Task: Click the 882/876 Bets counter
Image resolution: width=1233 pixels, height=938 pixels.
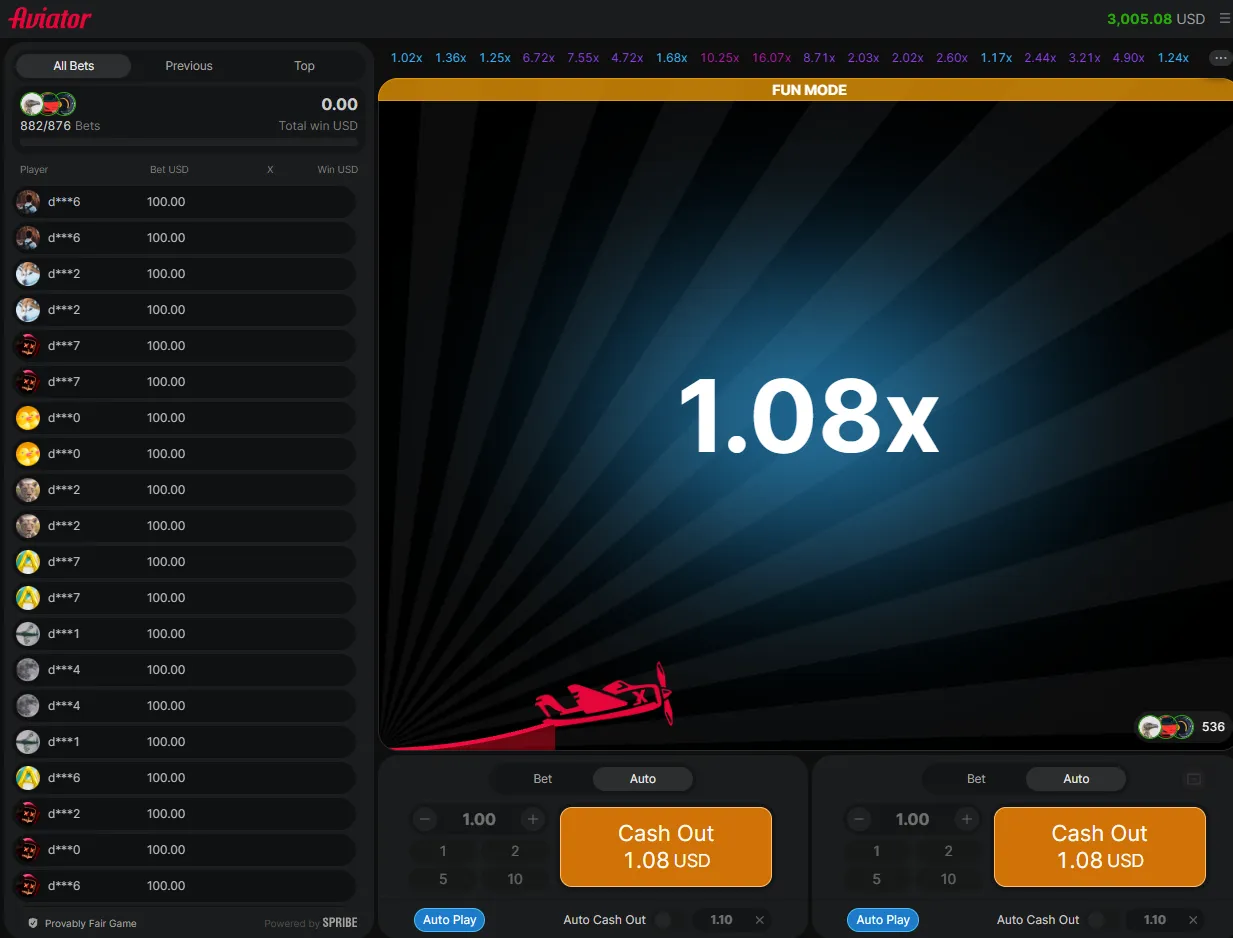Action: tap(60, 126)
